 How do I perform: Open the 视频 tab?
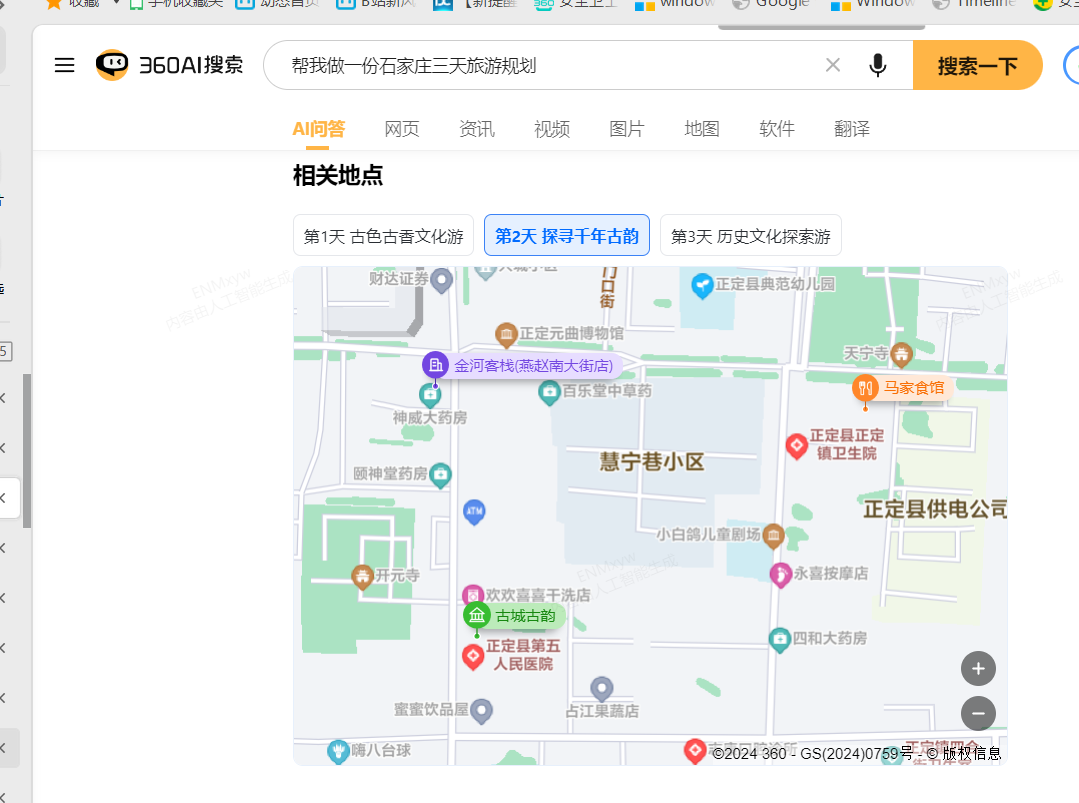click(x=552, y=129)
